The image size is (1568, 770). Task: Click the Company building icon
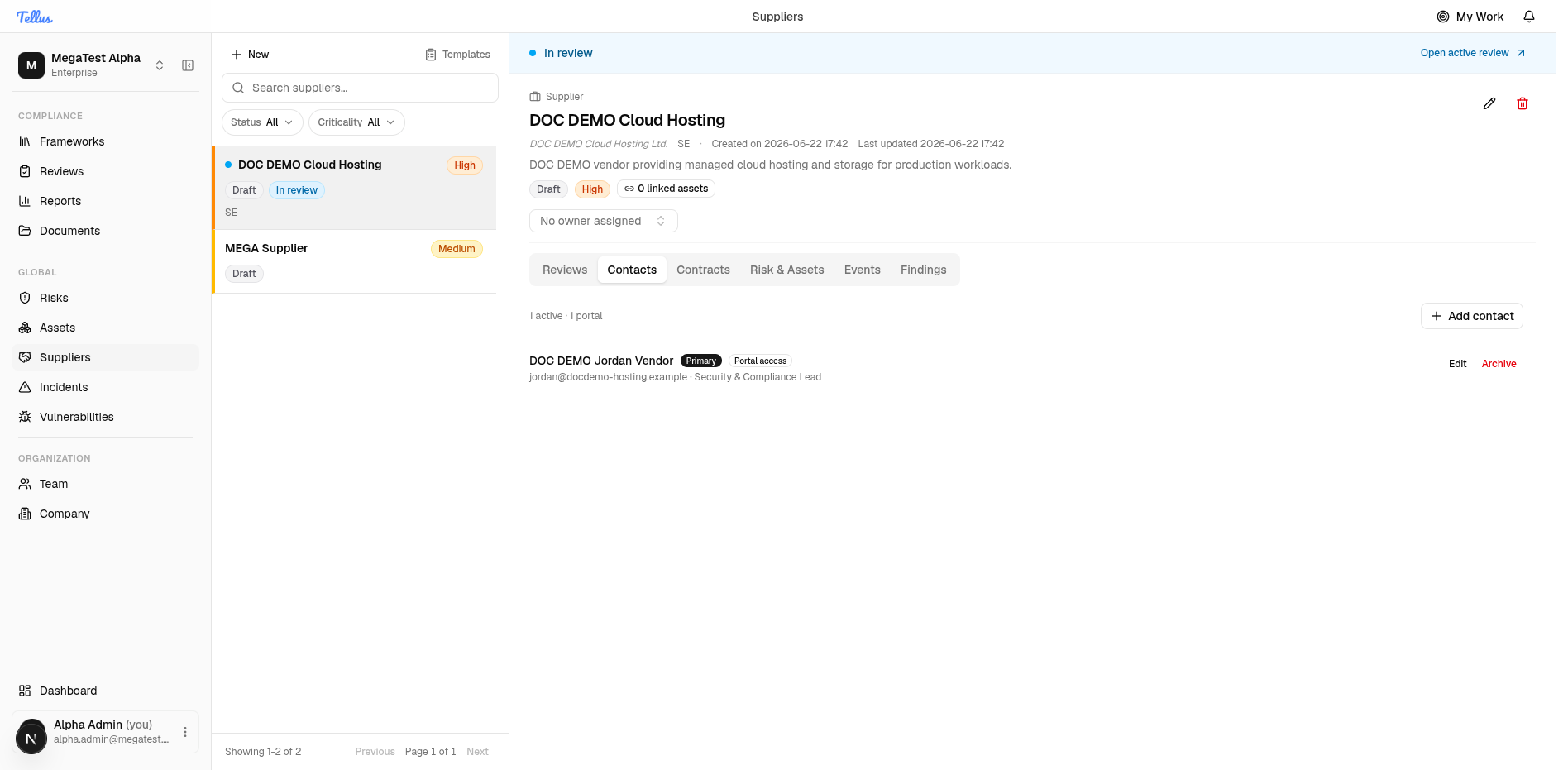coord(25,514)
